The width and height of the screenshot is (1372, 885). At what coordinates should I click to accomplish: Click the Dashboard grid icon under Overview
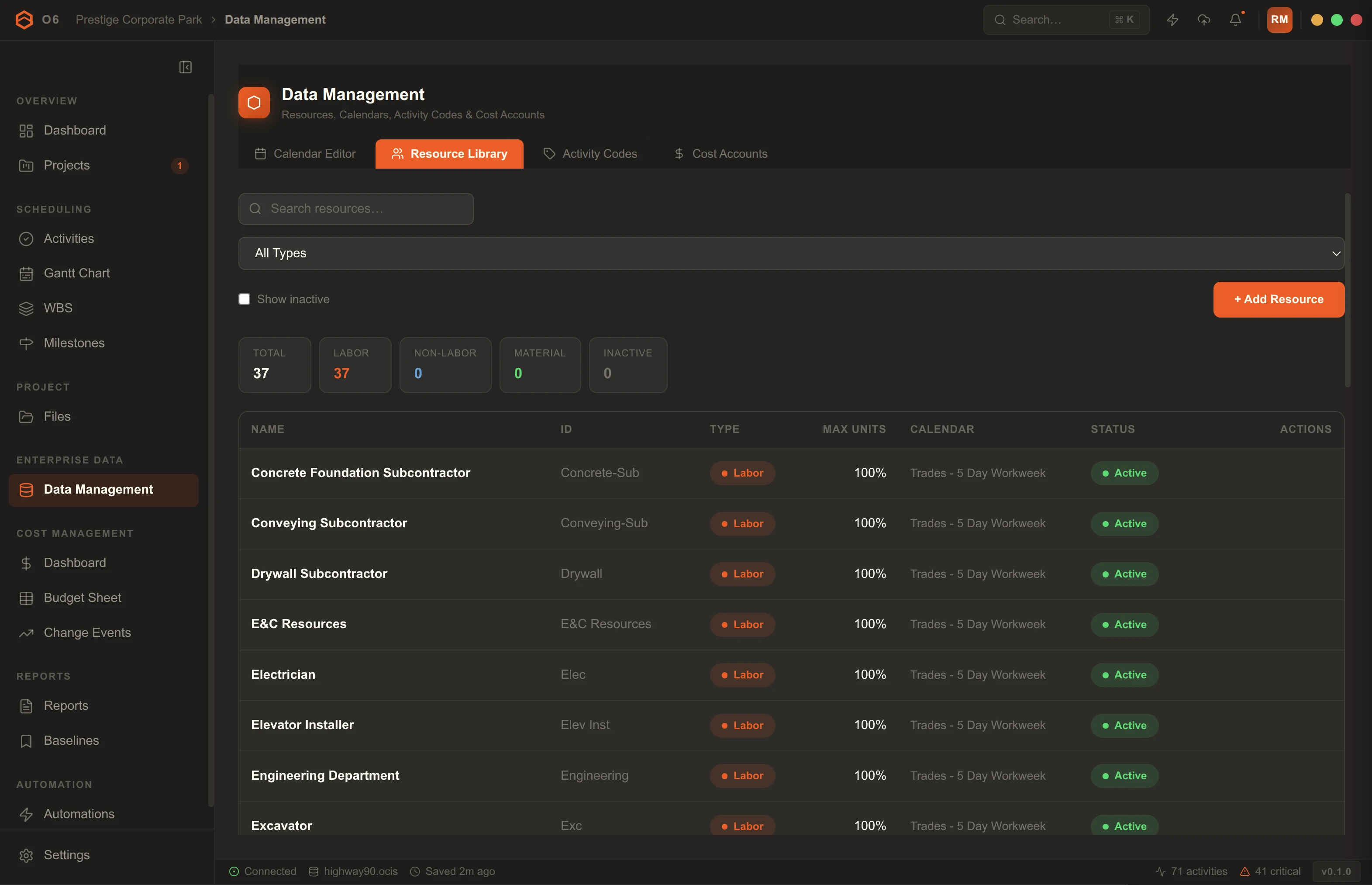pos(26,131)
